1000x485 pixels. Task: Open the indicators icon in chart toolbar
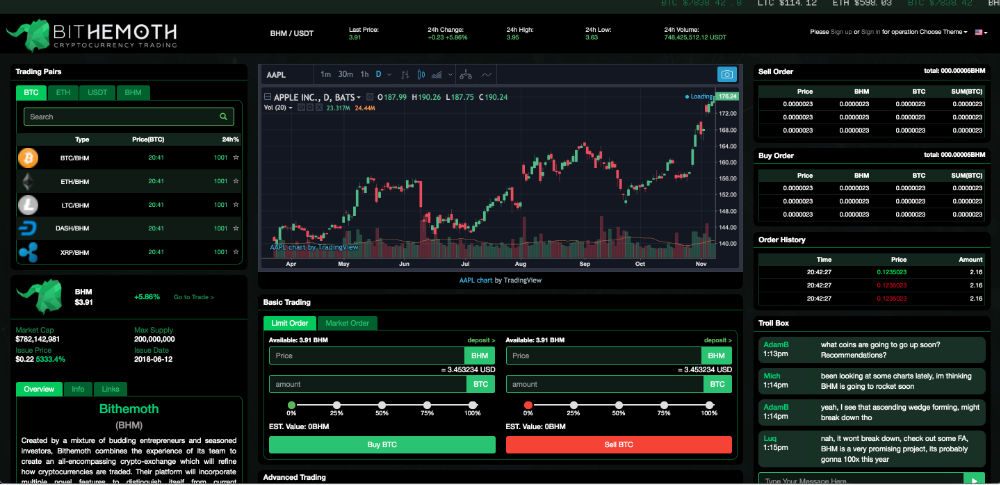[x=438, y=75]
